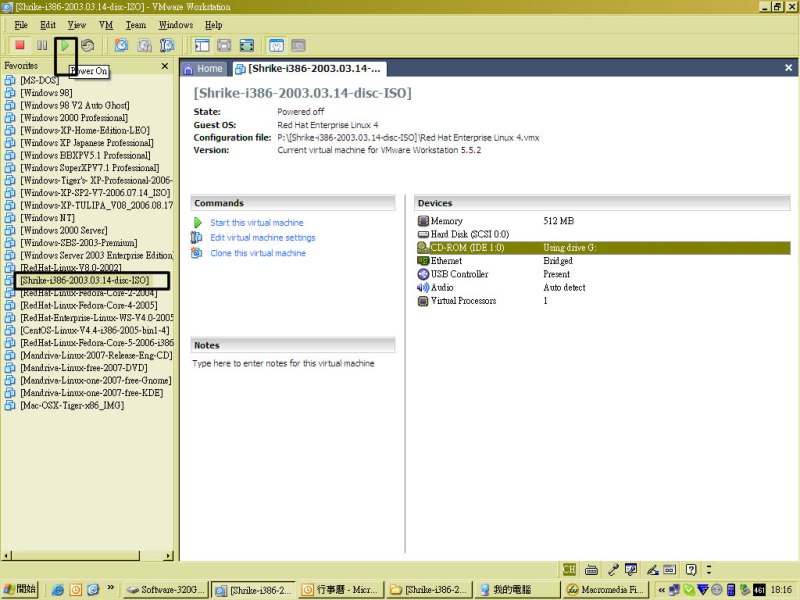Image resolution: width=800 pixels, height=600 pixels.
Task: Select [CentOS-Linux-V4.4-i386-2005-bin1-4] favorite
Action: (x=95, y=331)
